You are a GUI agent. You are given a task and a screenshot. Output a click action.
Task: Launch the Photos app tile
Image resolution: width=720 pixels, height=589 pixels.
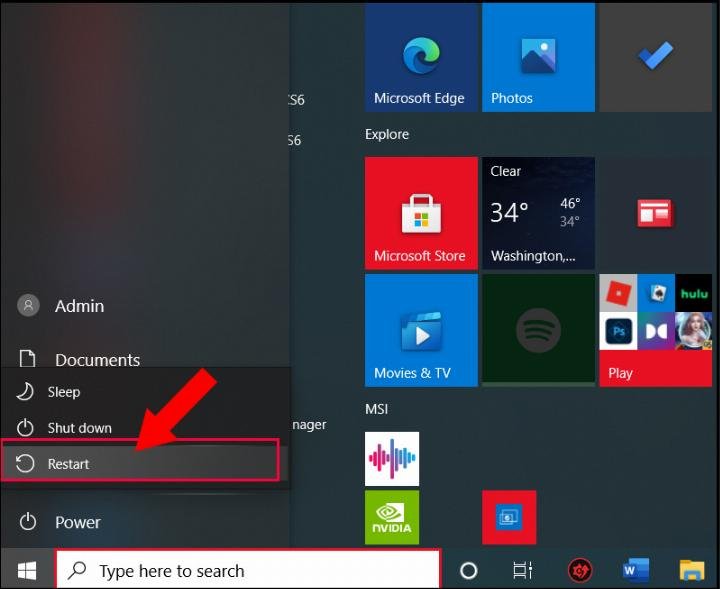pyautogui.click(x=537, y=57)
